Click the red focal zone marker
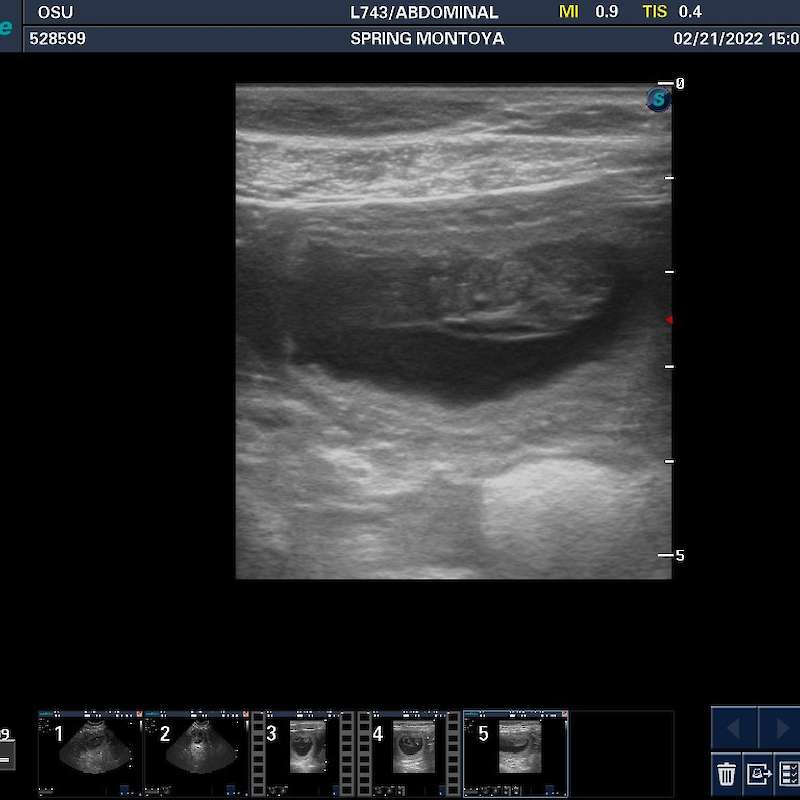This screenshot has width=800, height=800. point(669,320)
